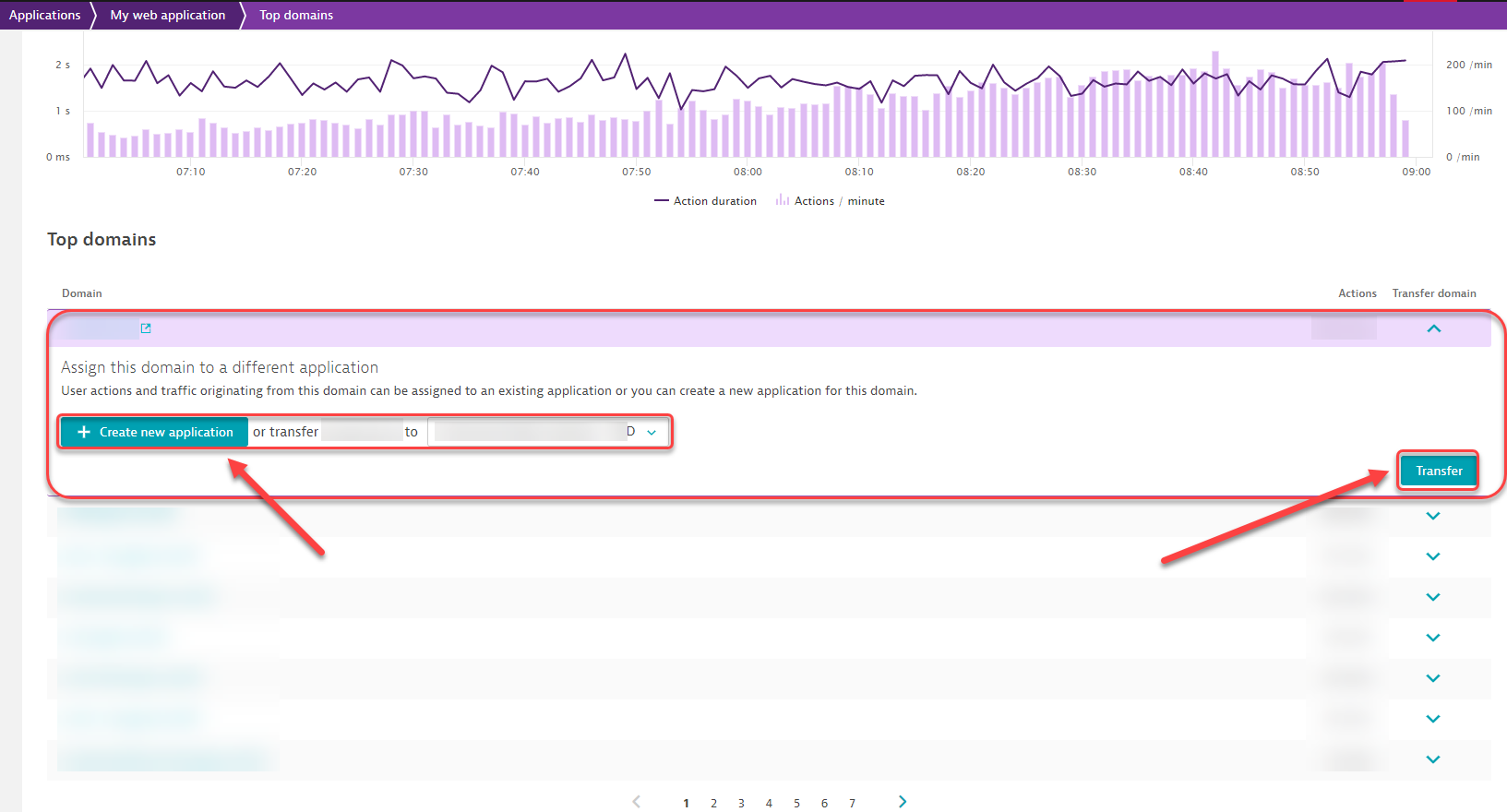Jump to page 4 of results
This screenshot has width=1507, height=812.
tap(769, 803)
